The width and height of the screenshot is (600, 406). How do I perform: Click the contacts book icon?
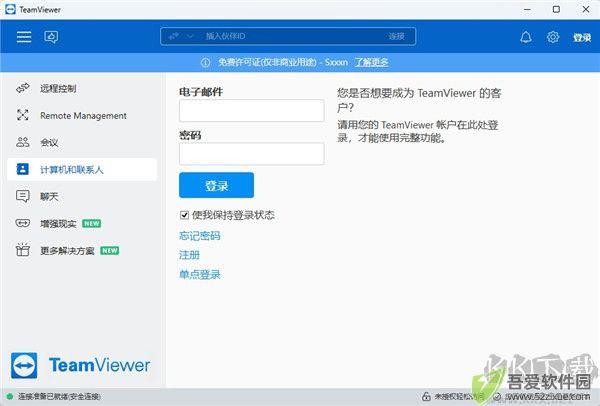(x=23, y=169)
